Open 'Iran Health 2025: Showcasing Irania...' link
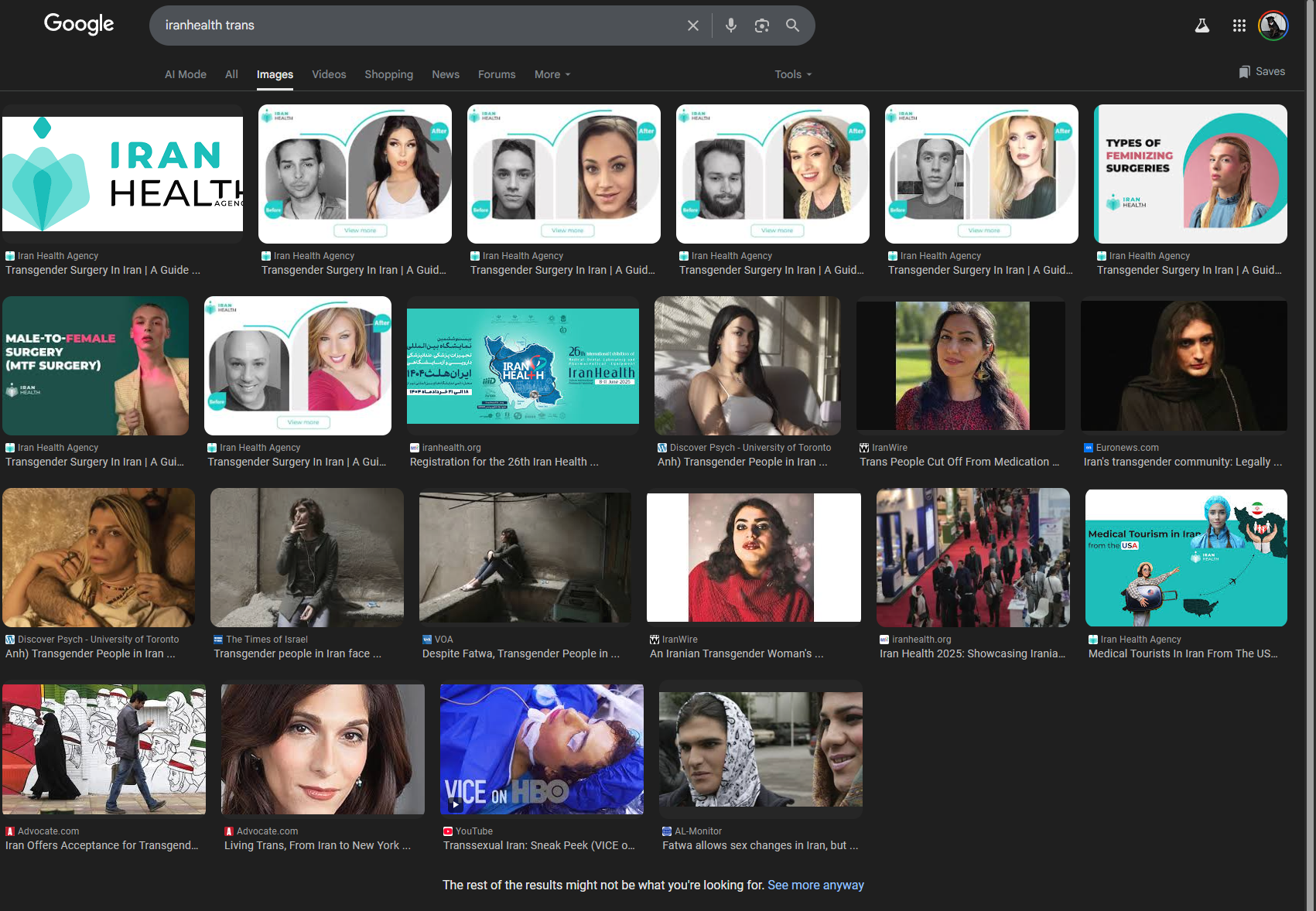 (x=972, y=653)
